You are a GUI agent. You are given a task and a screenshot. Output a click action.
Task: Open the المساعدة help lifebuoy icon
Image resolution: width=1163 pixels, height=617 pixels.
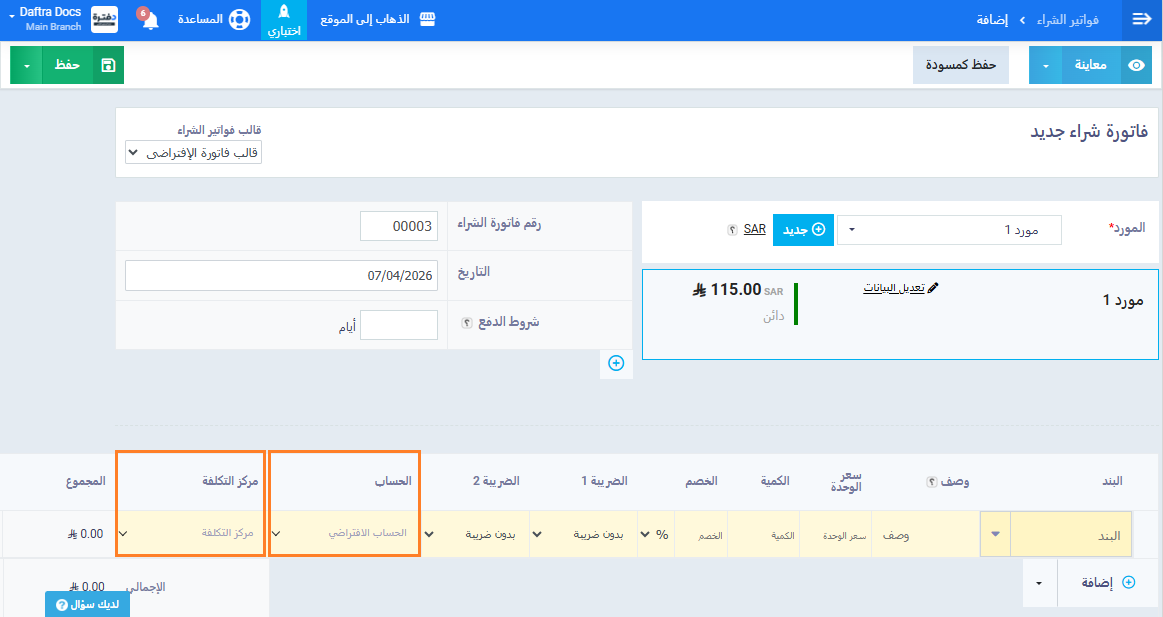point(238,20)
